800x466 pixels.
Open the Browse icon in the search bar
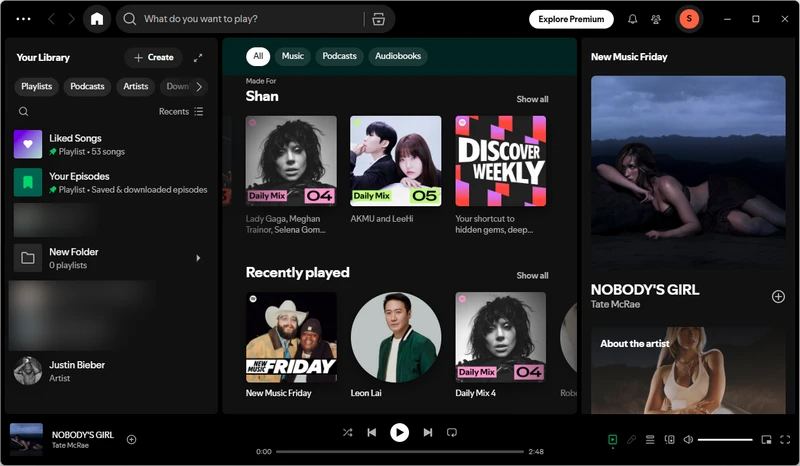[x=379, y=19]
